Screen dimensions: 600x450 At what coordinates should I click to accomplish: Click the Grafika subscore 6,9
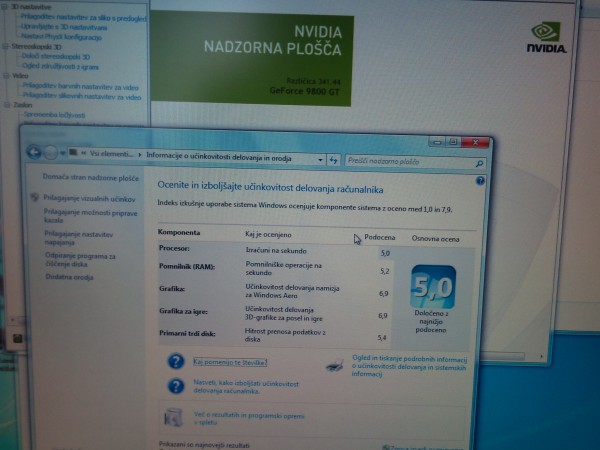(383, 293)
